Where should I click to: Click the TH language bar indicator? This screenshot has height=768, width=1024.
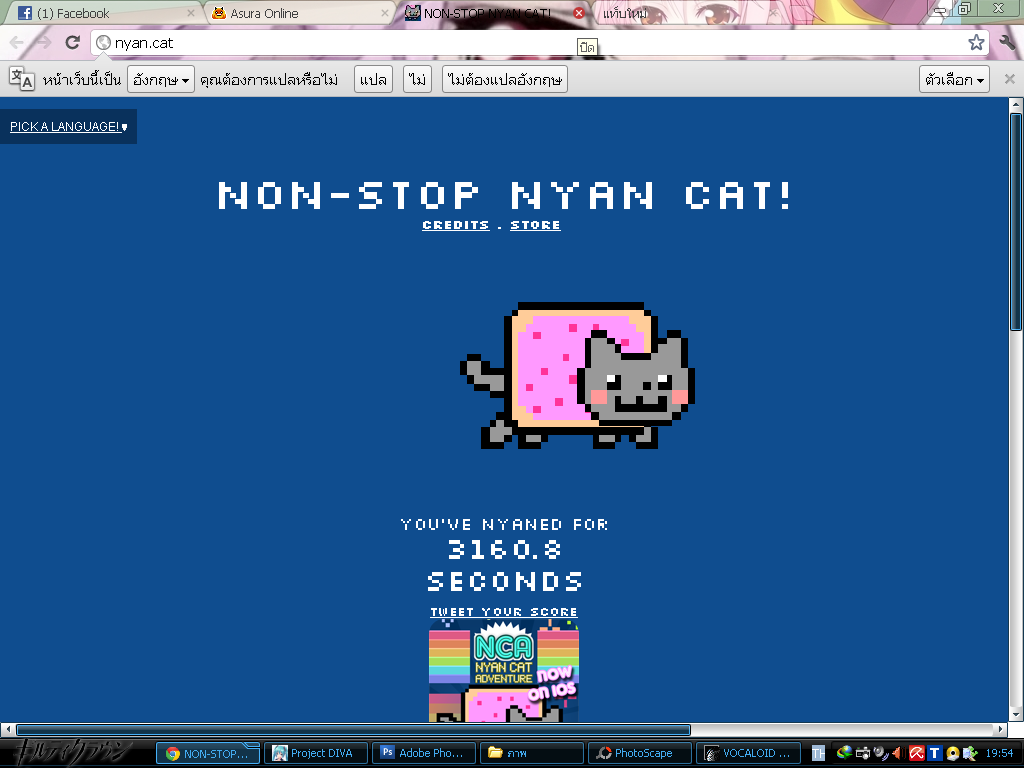tap(818, 754)
